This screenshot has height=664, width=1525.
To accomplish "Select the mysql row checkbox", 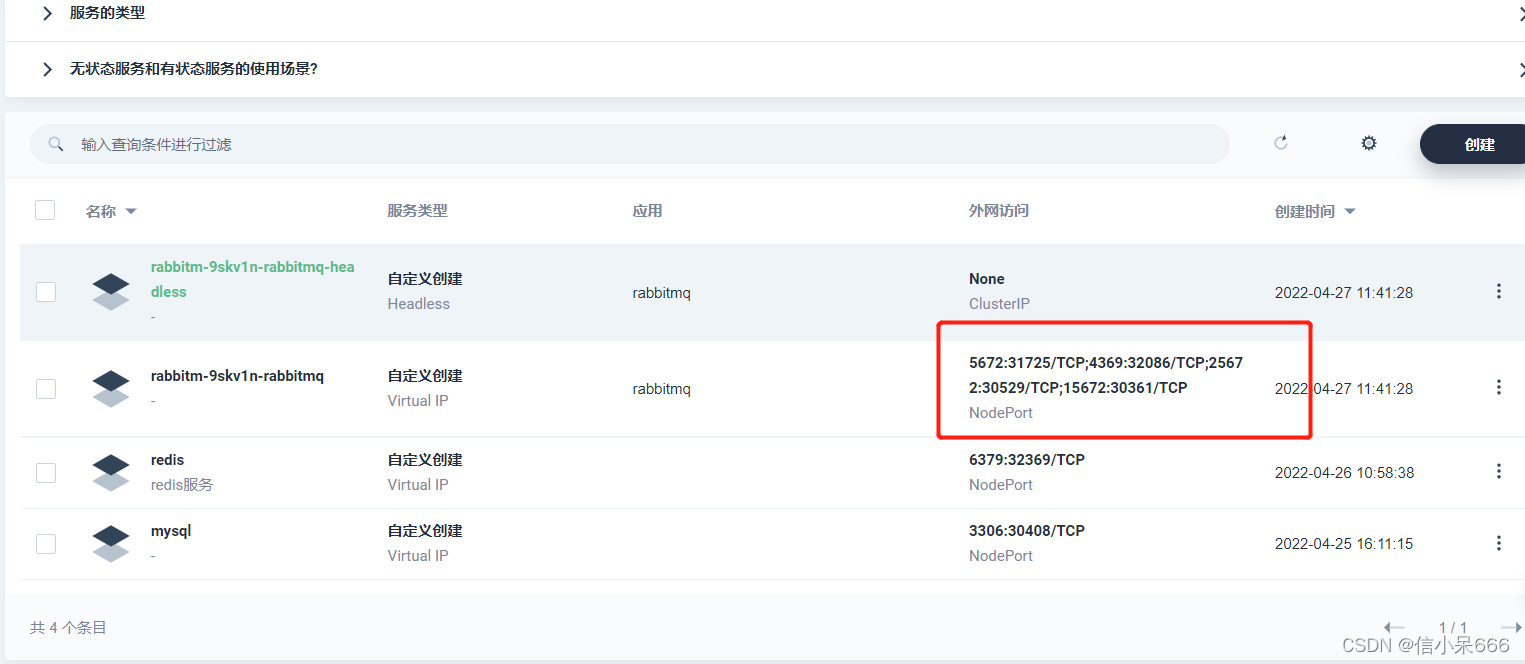I will click(x=46, y=544).
